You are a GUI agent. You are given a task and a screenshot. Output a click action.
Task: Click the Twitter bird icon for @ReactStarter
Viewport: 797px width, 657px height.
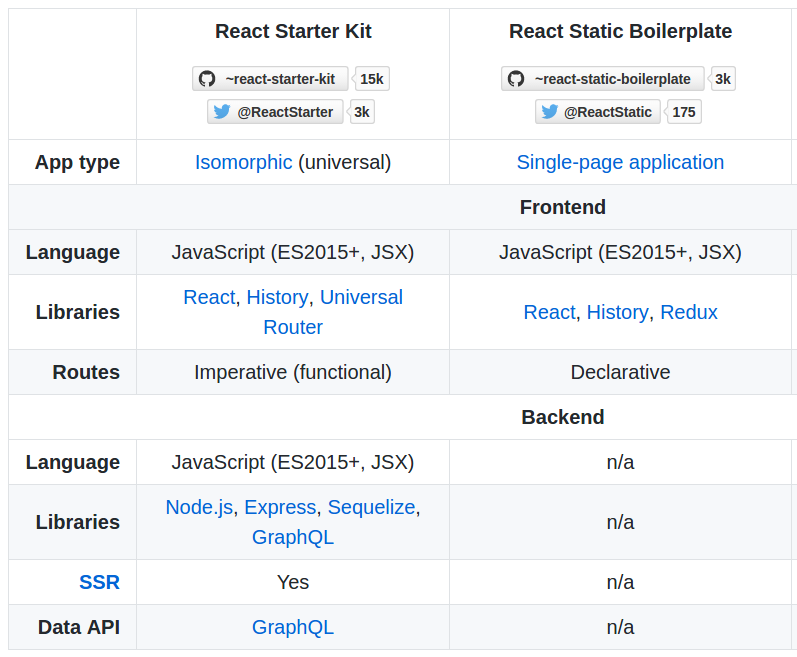coord(222,112)
